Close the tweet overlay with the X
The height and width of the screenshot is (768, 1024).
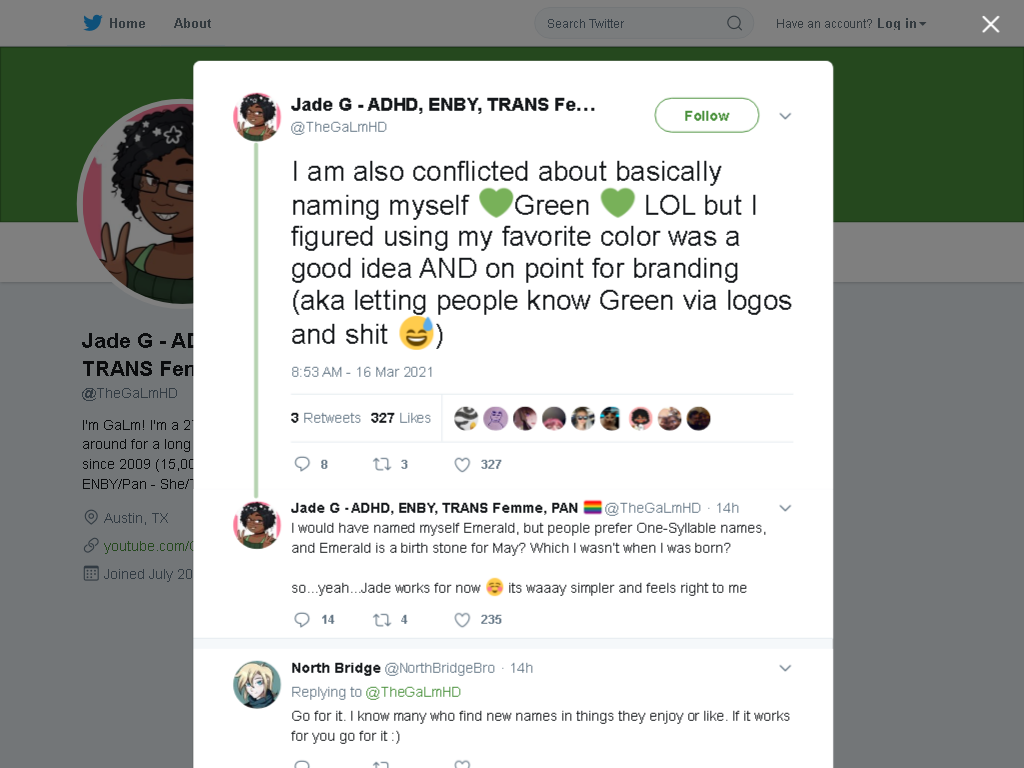pos(991,24)
